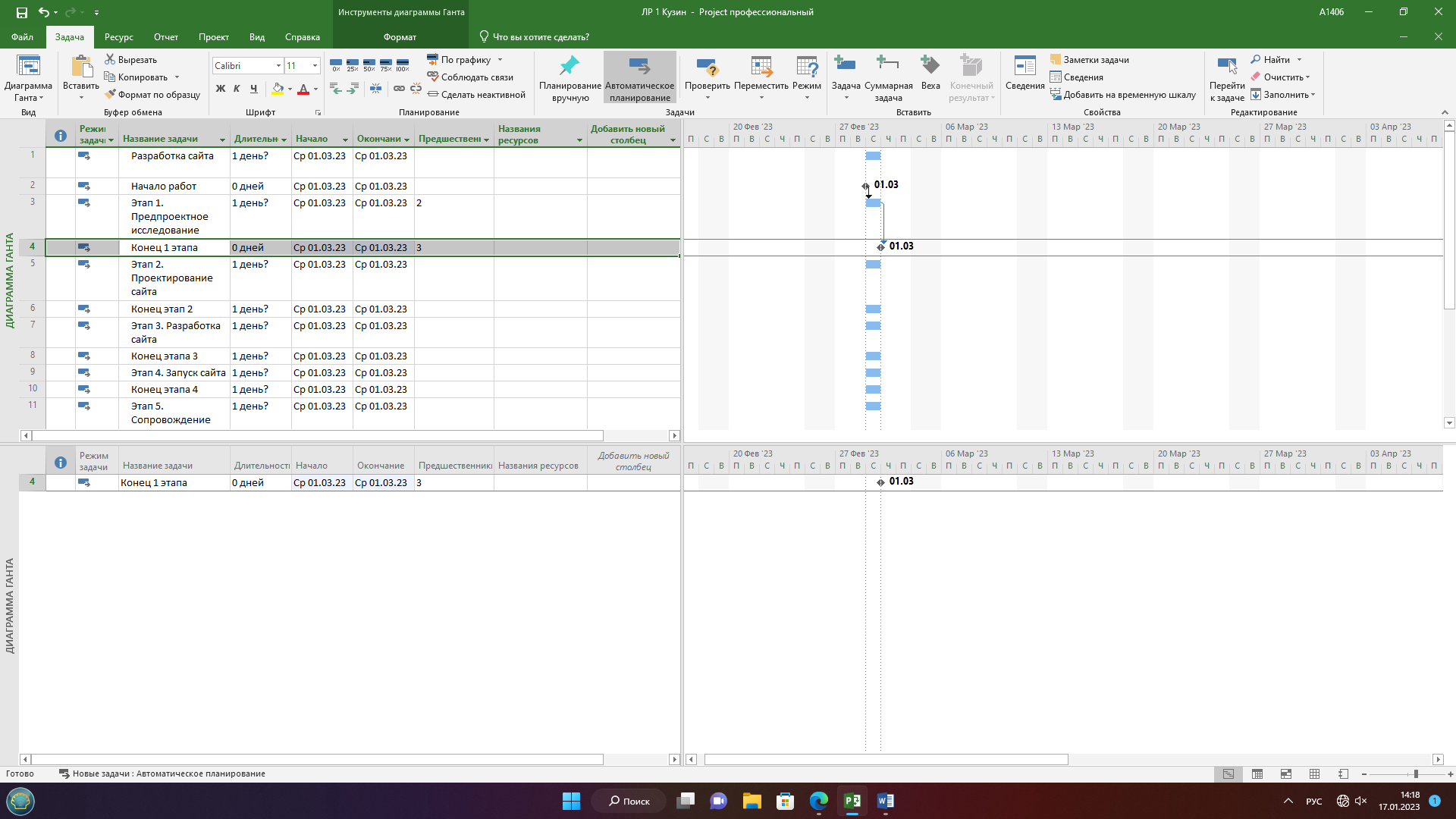The width and height of the screenshot is (1456, 819).
Task: Toggle Auto schedule (Автоматическое планирование)
Action: tap(640, 78)
